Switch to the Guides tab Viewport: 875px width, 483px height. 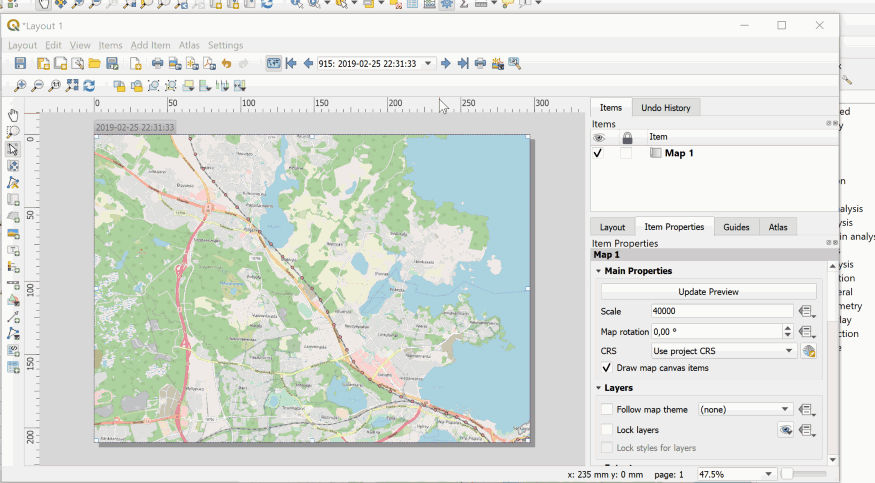coord(736,227)
